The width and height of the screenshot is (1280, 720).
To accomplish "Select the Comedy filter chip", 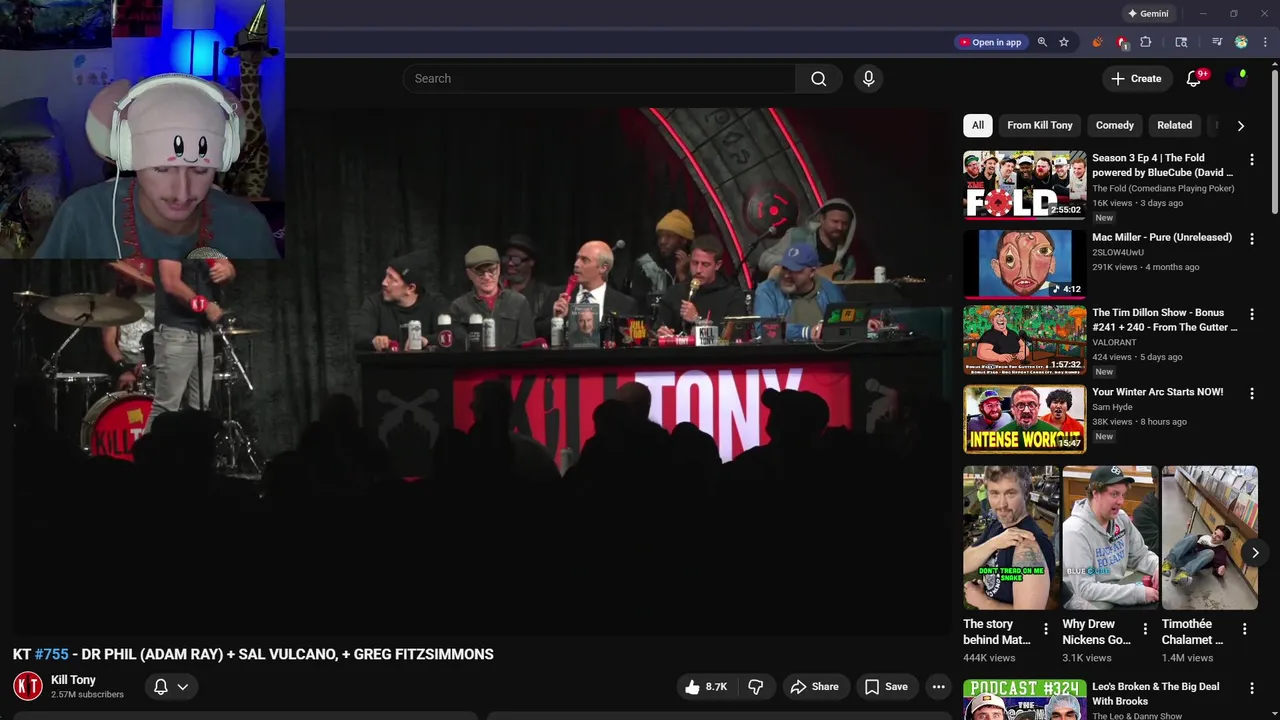I will click(x=1114, y=125).
